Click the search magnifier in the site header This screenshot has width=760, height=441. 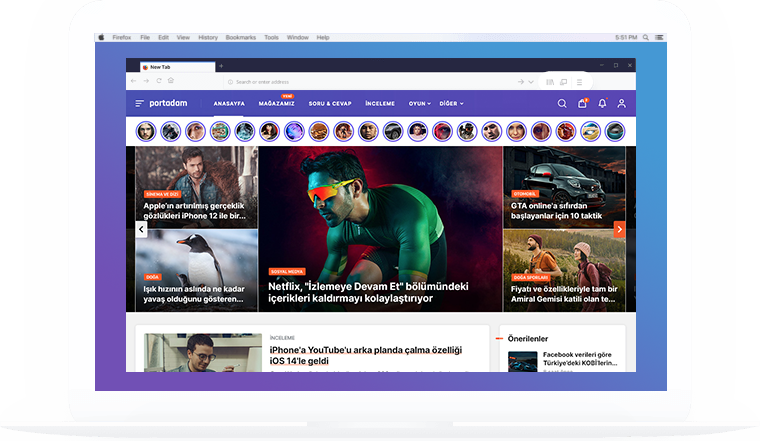tap(562, 104)
